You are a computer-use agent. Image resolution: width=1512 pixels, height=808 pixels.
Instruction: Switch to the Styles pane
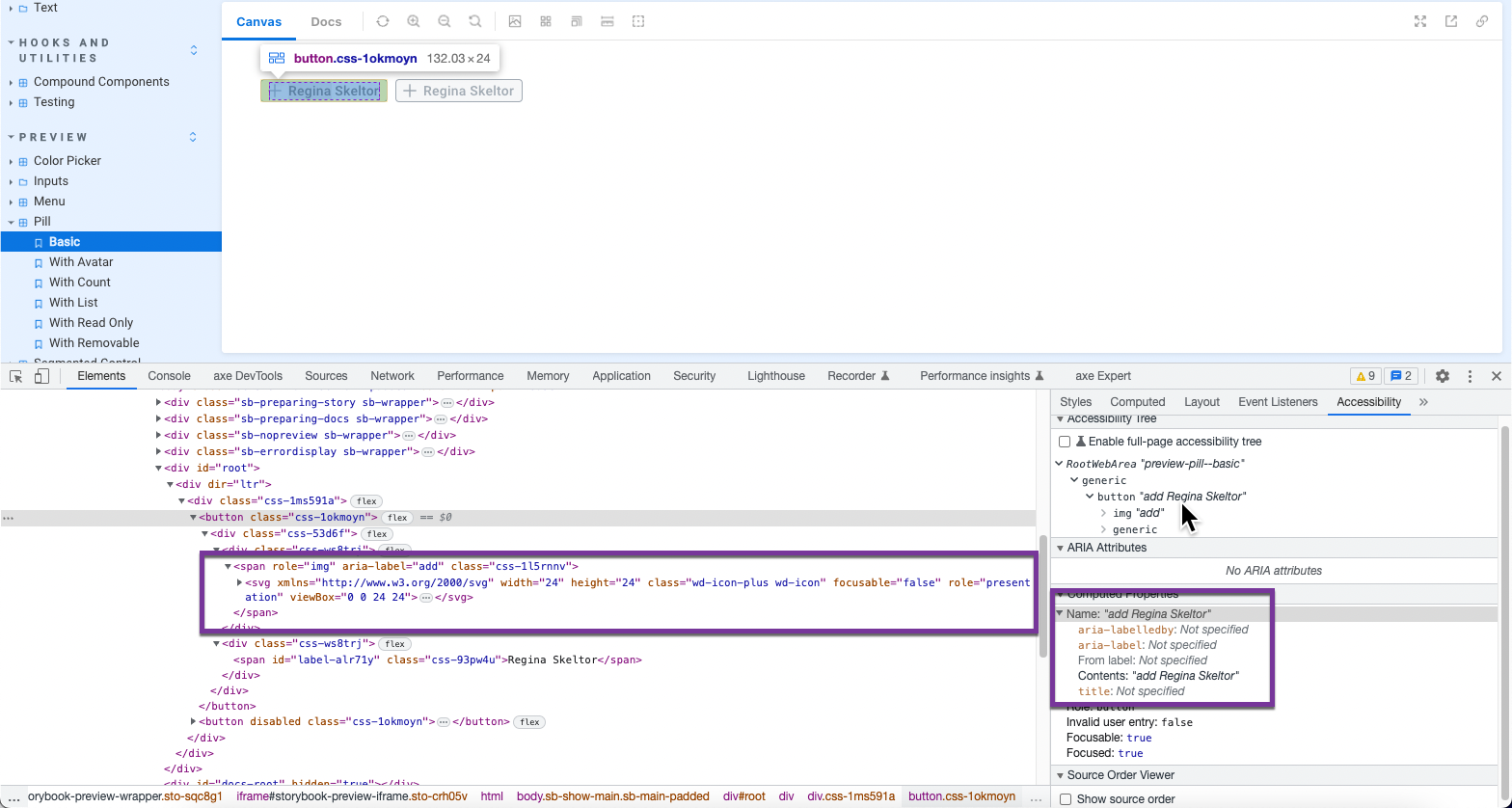(x=1075, y=402)
